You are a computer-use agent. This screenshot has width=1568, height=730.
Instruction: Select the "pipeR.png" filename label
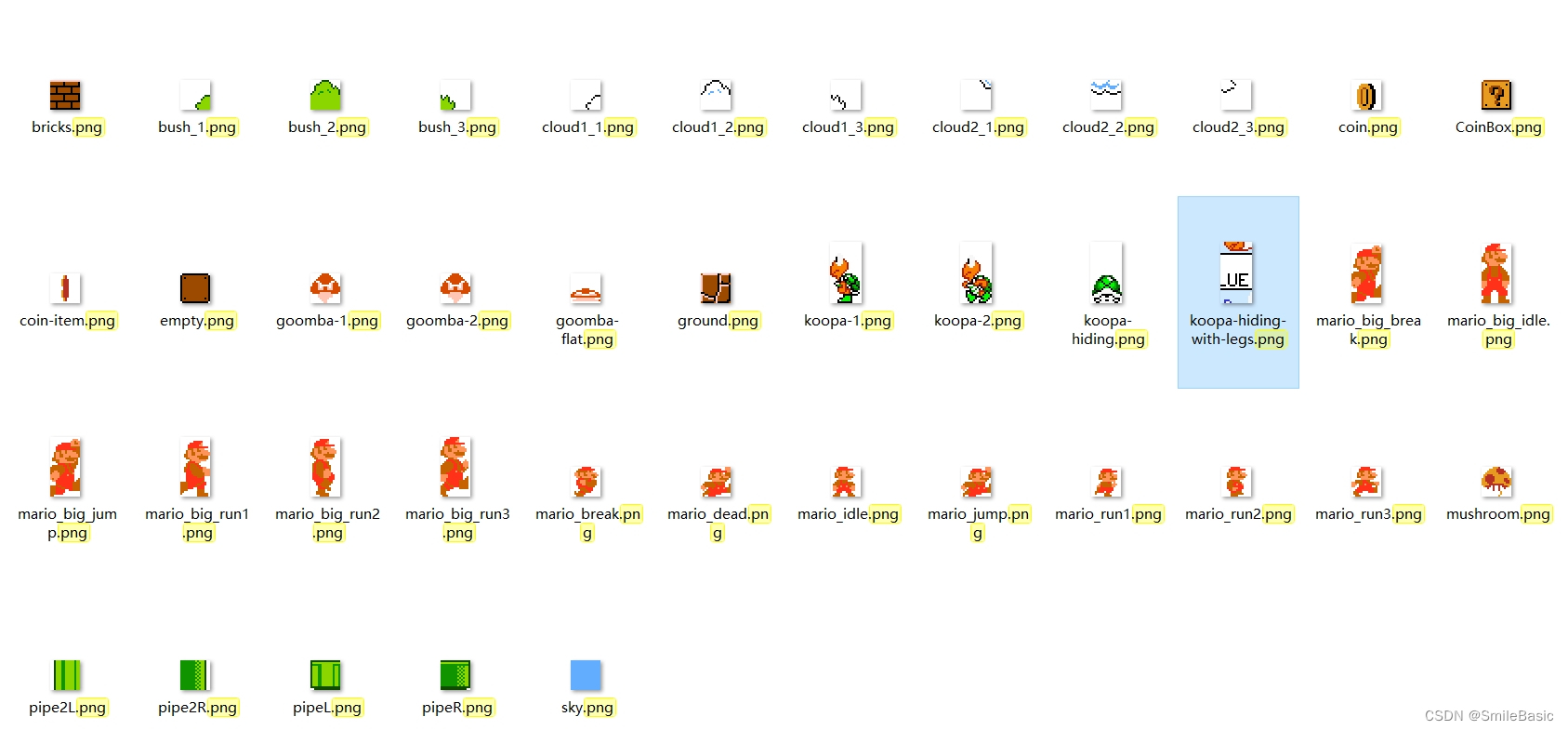pos(457,708)
